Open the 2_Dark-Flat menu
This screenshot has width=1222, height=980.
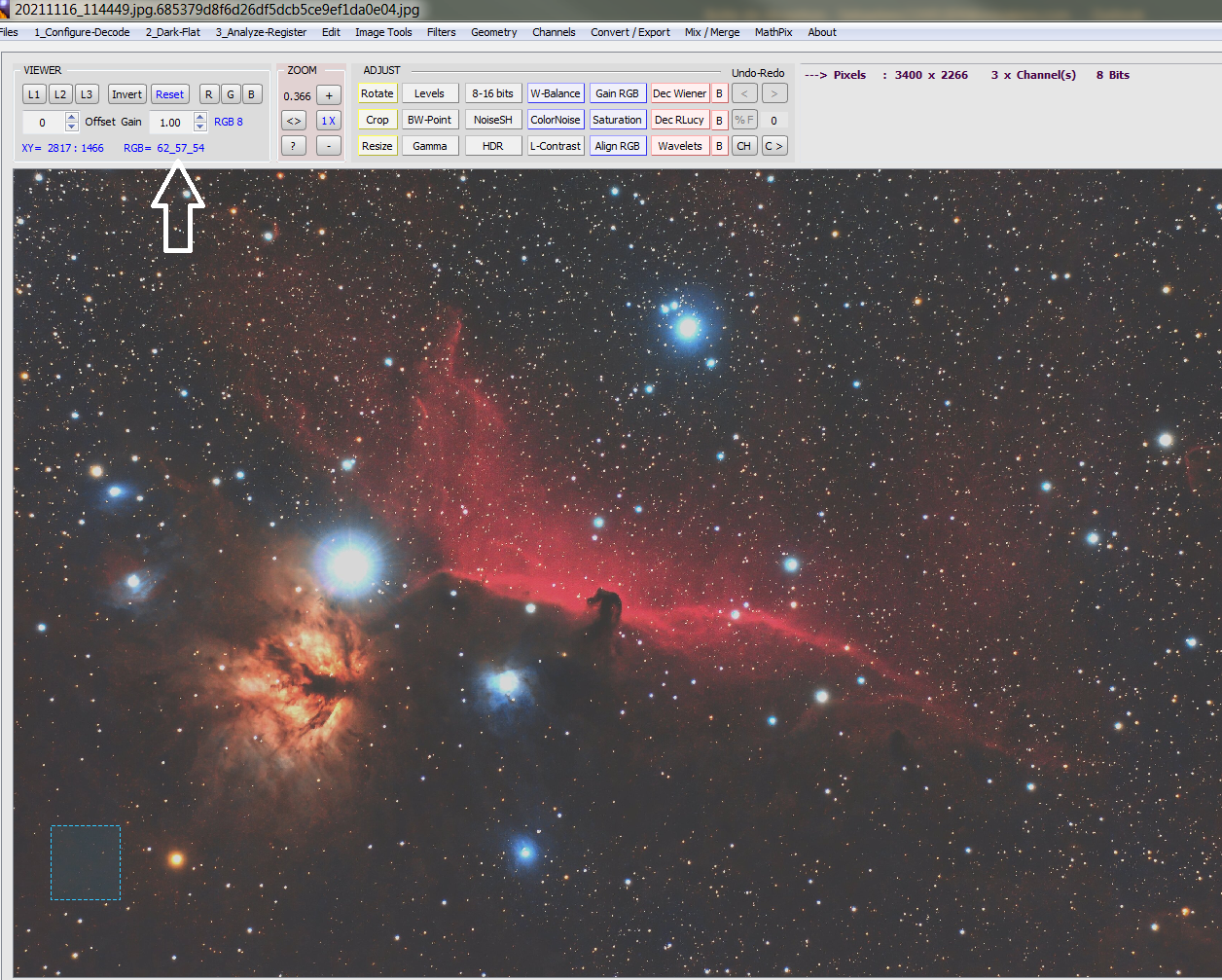[173, 32]
